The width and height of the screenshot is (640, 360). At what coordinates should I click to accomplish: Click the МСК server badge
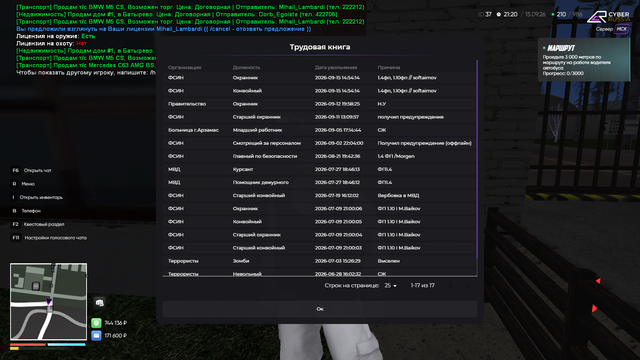click(622, 29)
